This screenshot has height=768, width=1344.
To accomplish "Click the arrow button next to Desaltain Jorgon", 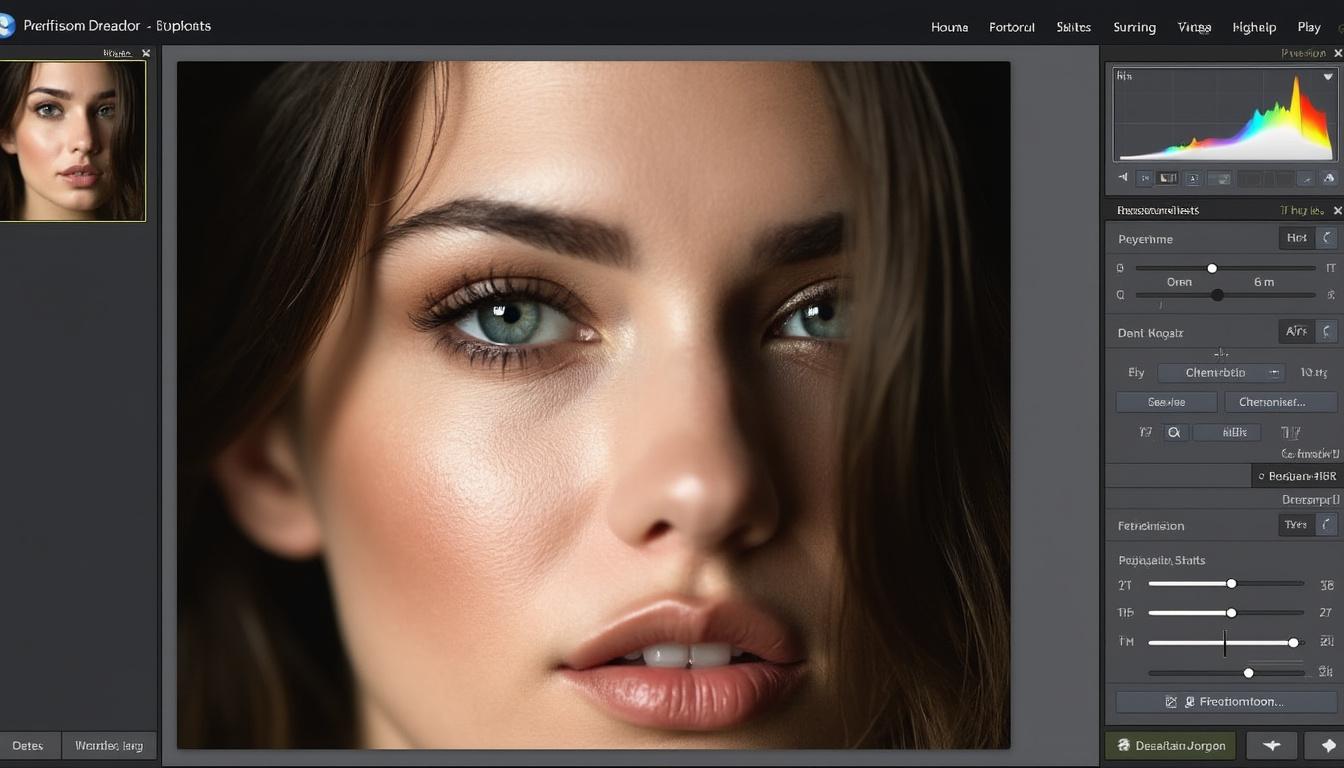I will click(1272, 745).
